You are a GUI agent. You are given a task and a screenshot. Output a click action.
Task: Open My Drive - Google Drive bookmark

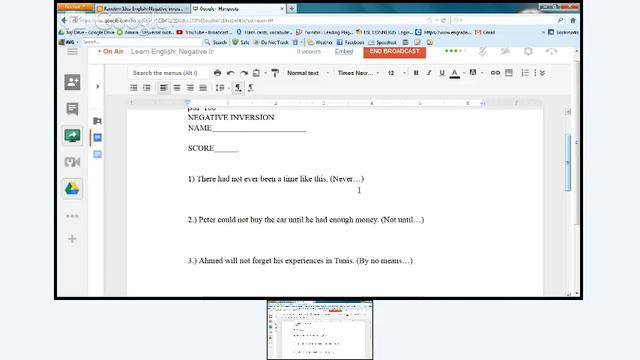[87, 32]
